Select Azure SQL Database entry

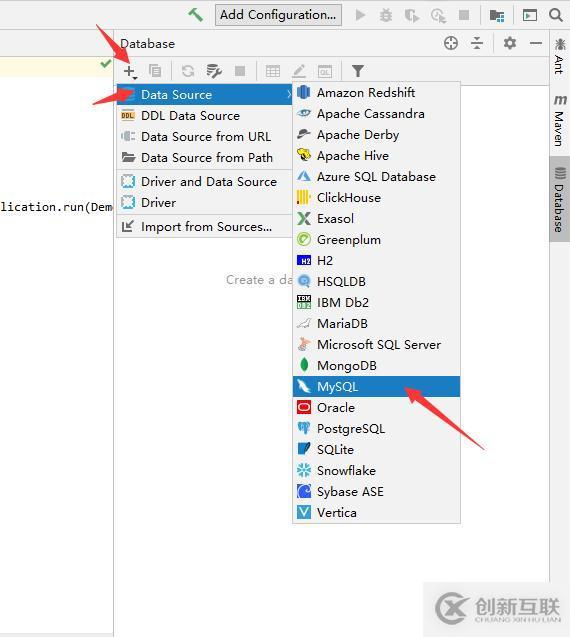(376, 177)
